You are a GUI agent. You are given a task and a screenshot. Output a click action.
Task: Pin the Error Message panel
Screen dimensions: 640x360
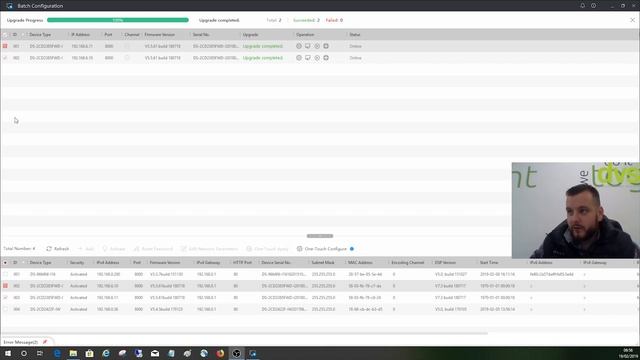(45, 342)
